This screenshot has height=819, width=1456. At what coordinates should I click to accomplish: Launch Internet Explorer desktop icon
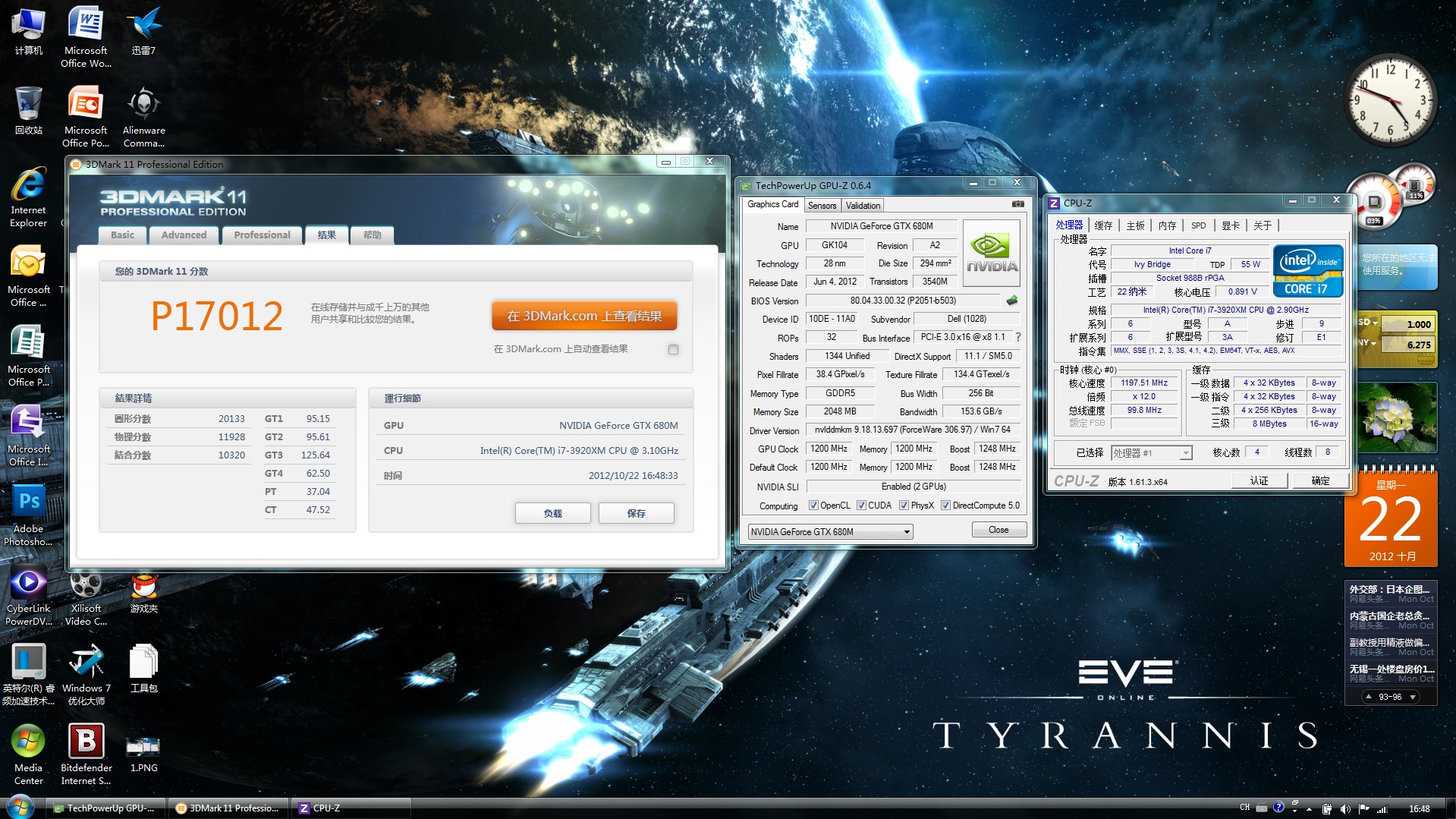[x=28, y=196]
